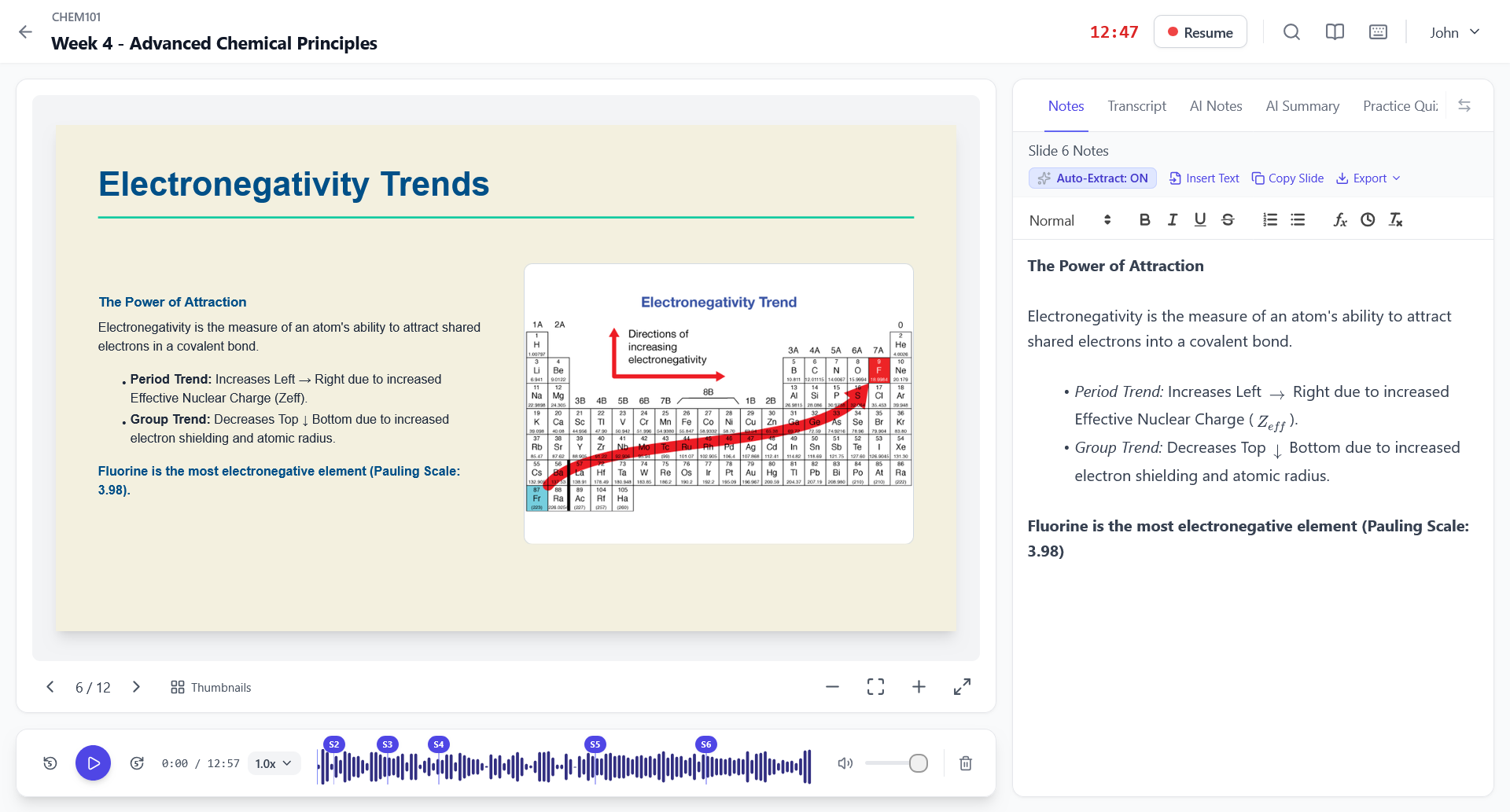This screenshot has width=1510, height=812.
Task: Delete the audio recording
Action: (x=966, y=763)
